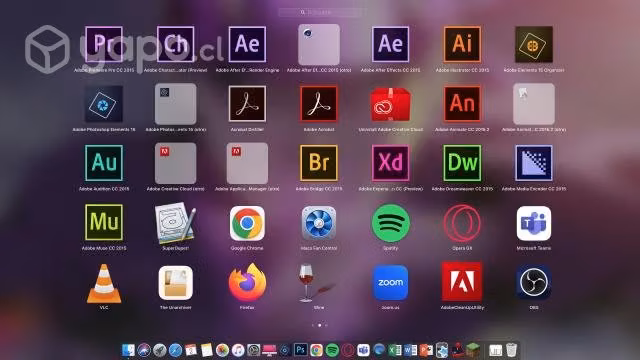Screen dimensions: 640x360
Task: Click the Launchpad search field
Action: [320, 12]
